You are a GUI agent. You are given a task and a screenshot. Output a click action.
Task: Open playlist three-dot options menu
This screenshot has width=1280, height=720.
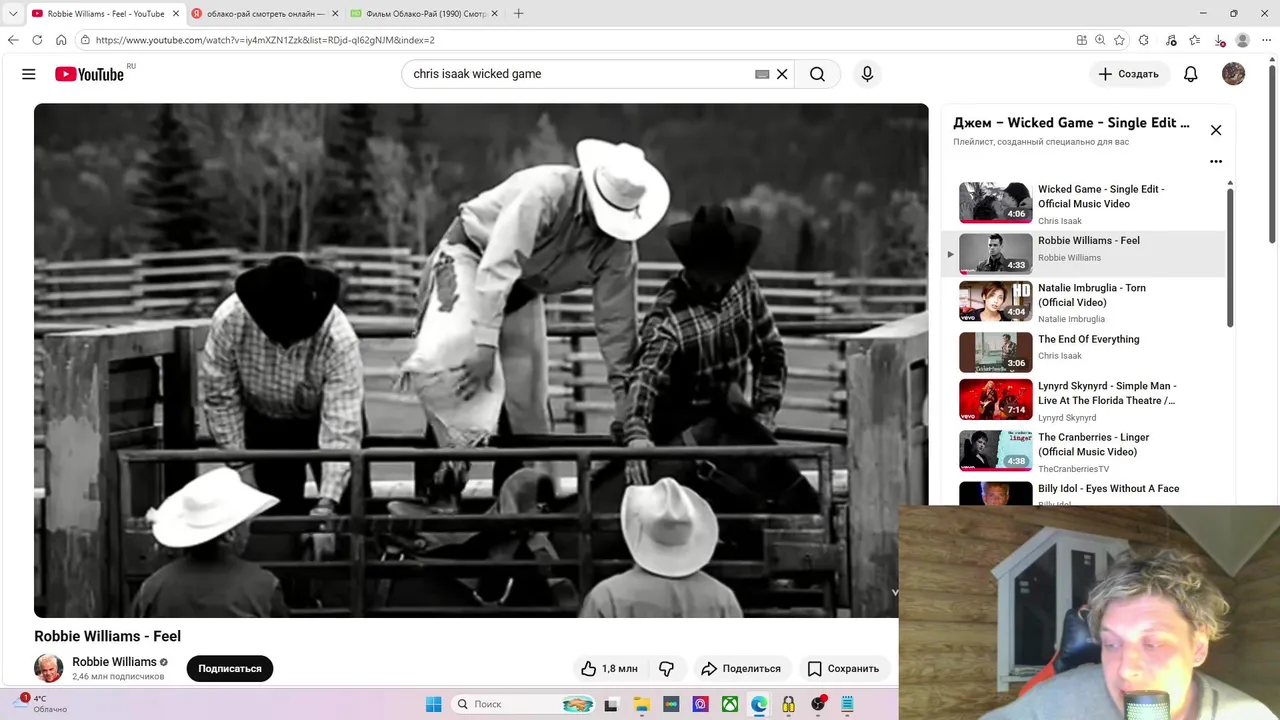pyautogui.click(x=1216, y=161)
